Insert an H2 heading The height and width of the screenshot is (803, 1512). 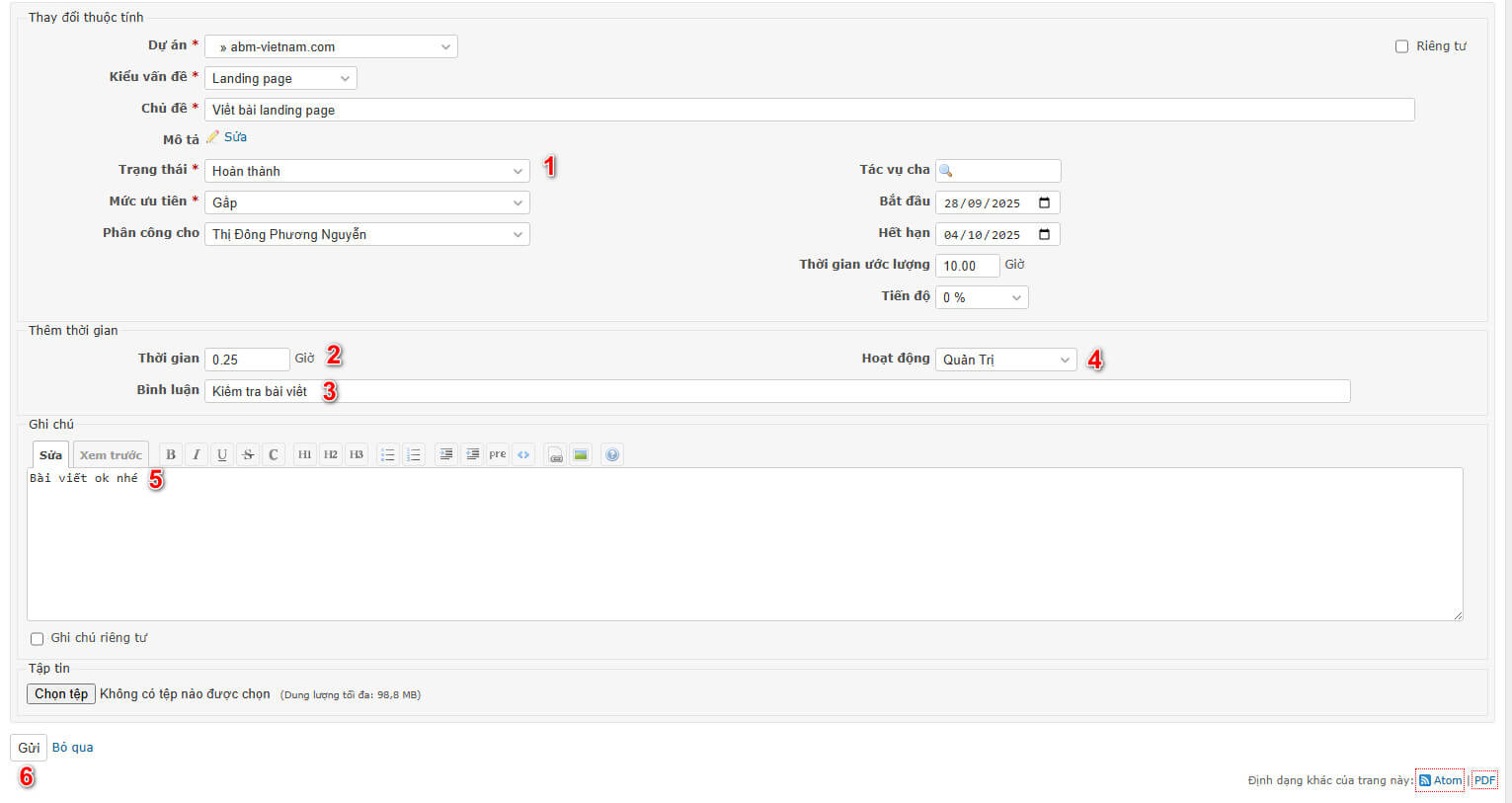331,454
